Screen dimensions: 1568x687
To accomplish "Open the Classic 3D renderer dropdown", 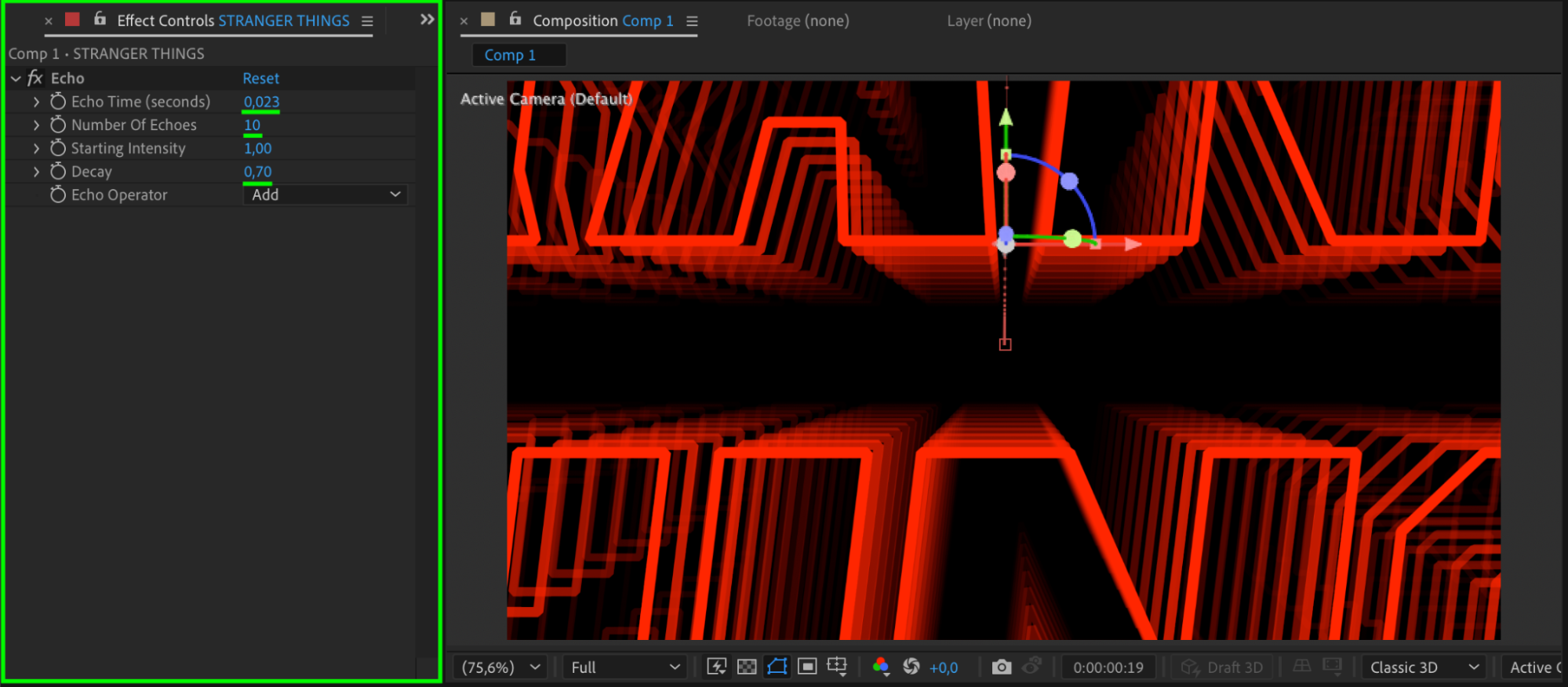I will 1423,667.
